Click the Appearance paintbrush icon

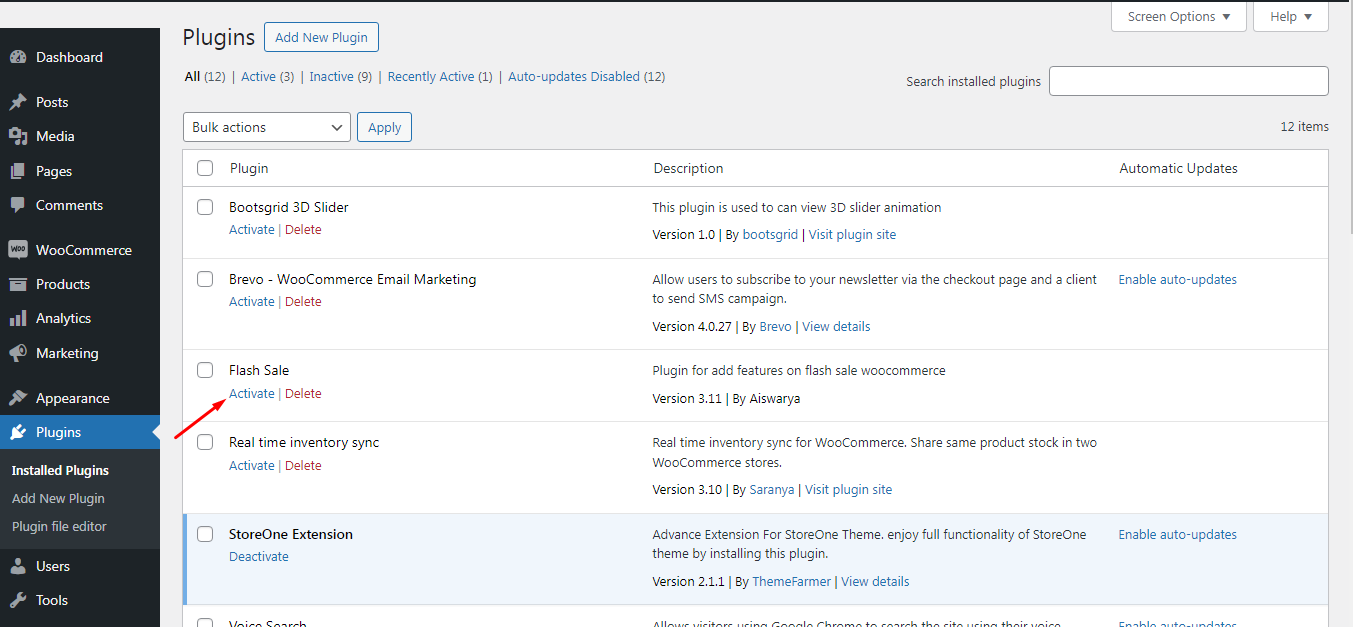tap(18, 398)
